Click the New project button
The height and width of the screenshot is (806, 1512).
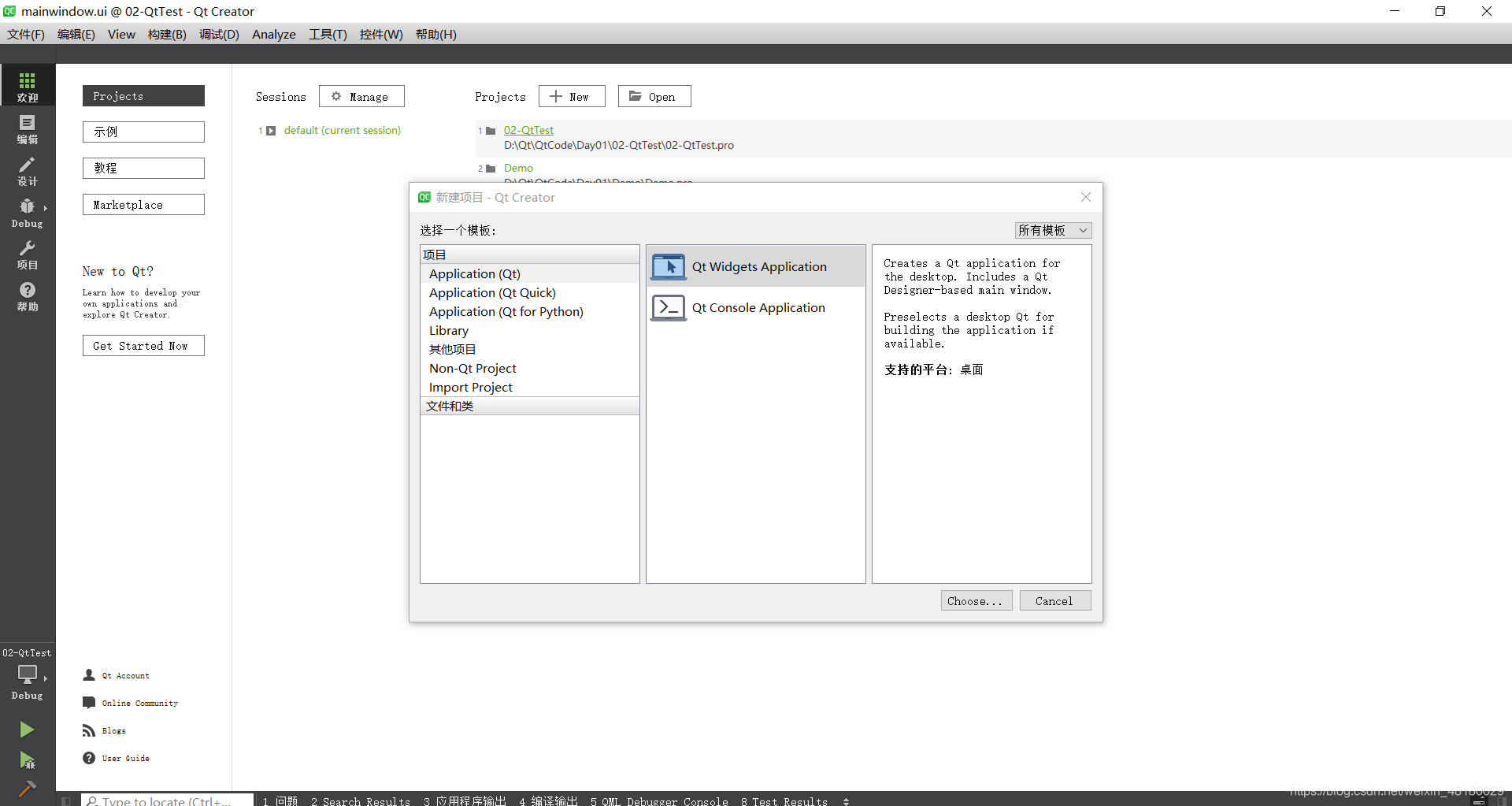click(572, 96)
